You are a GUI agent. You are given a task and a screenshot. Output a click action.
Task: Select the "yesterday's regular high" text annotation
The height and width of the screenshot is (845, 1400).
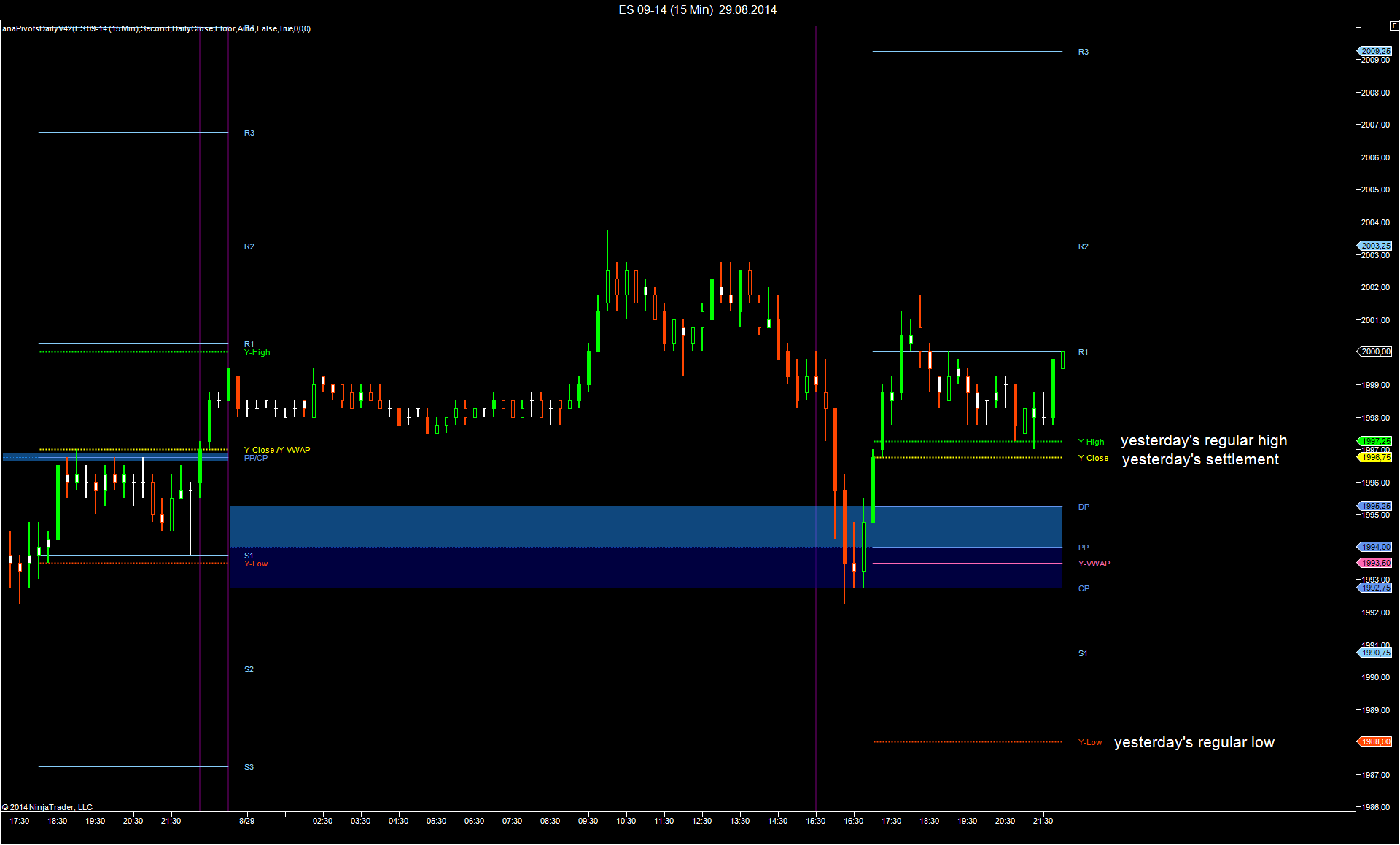pyautogui.click(x=1203, y=440)
